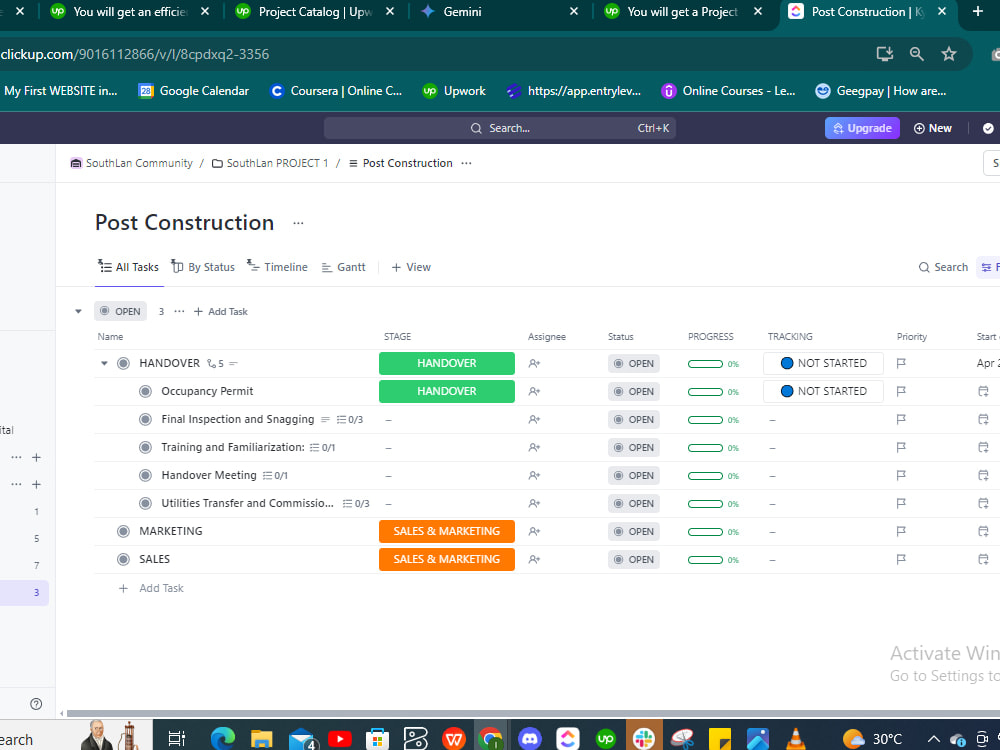Open the Discord icon in the taskbar
1000x750 pixels.
pos(529,738)
